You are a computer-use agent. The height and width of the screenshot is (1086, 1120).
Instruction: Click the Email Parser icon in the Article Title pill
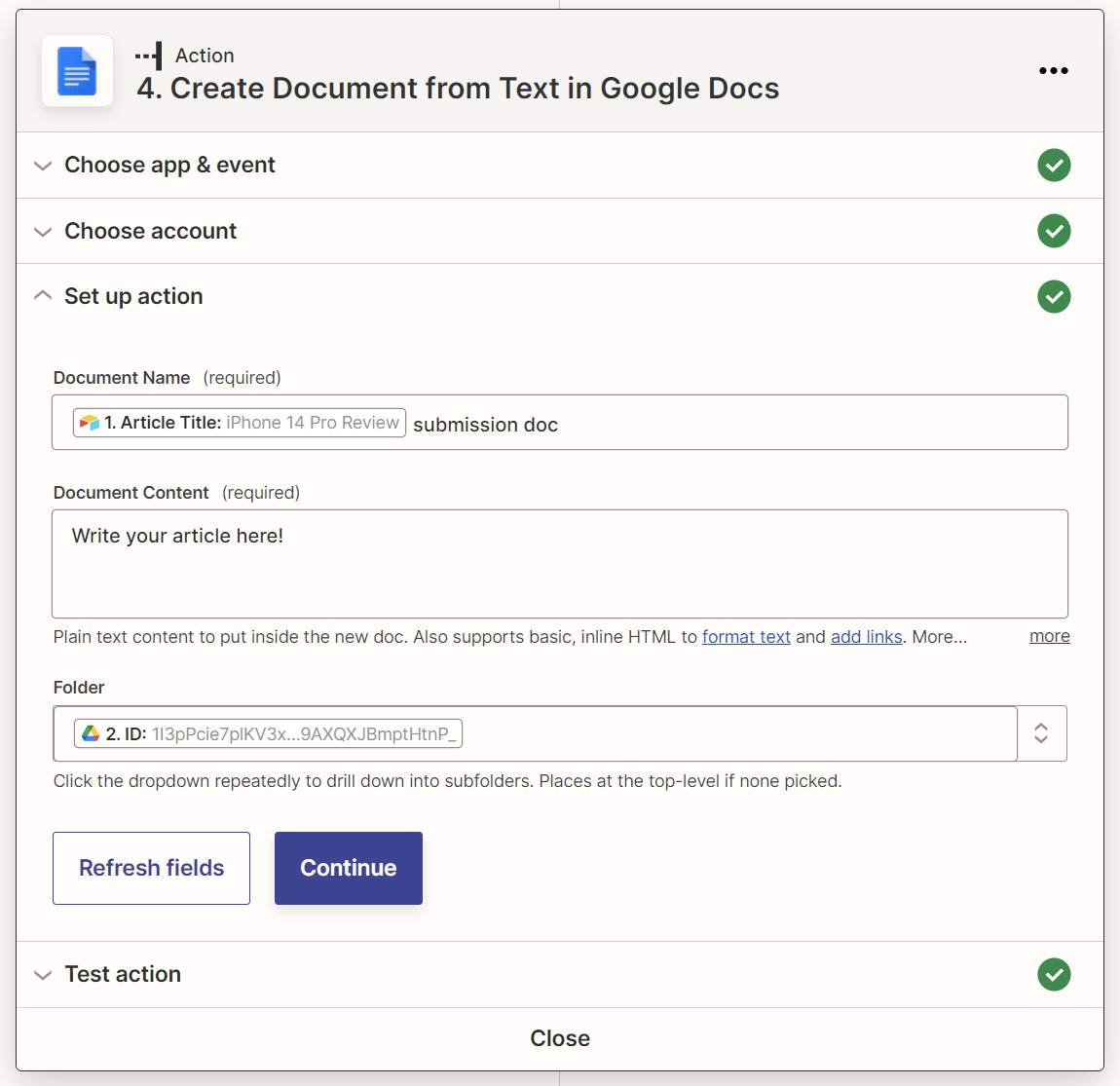point(88,422)
